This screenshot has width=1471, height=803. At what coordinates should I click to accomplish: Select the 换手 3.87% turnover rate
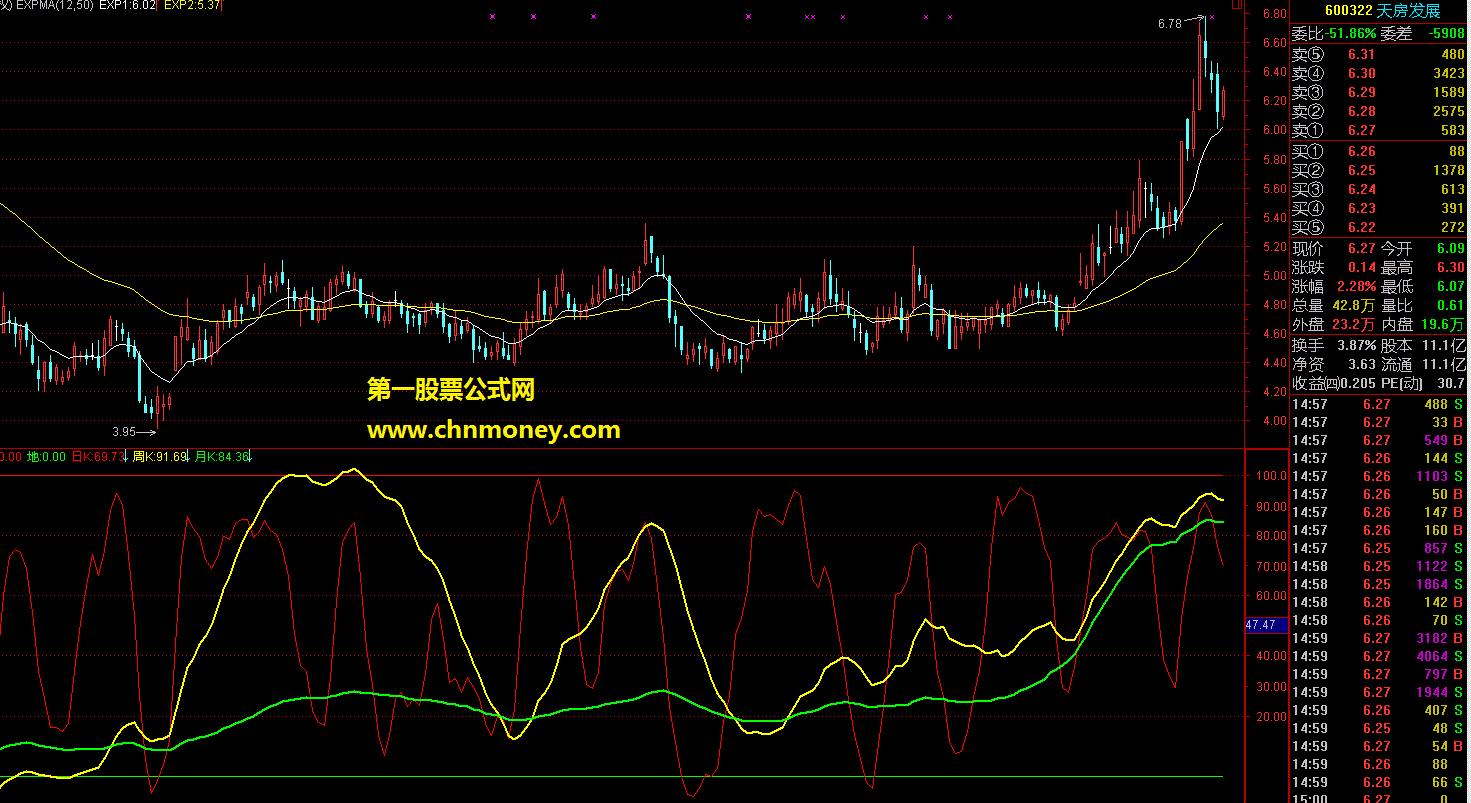[x=1356, y=345]
